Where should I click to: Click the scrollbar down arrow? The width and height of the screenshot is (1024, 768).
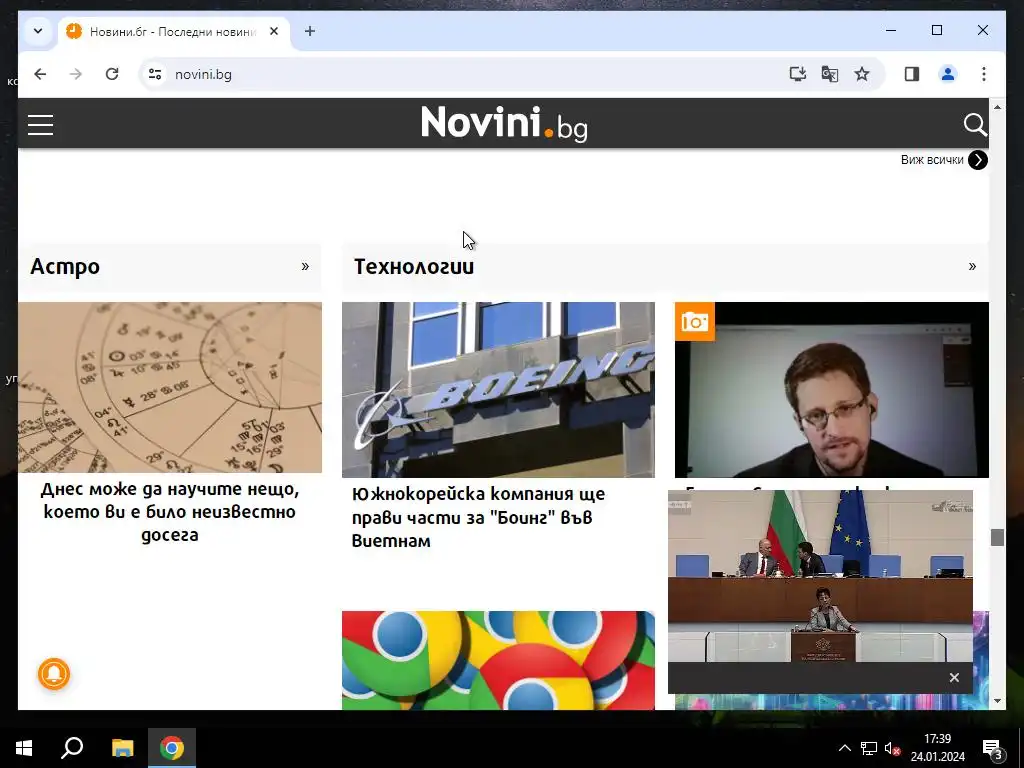(997, 701)
